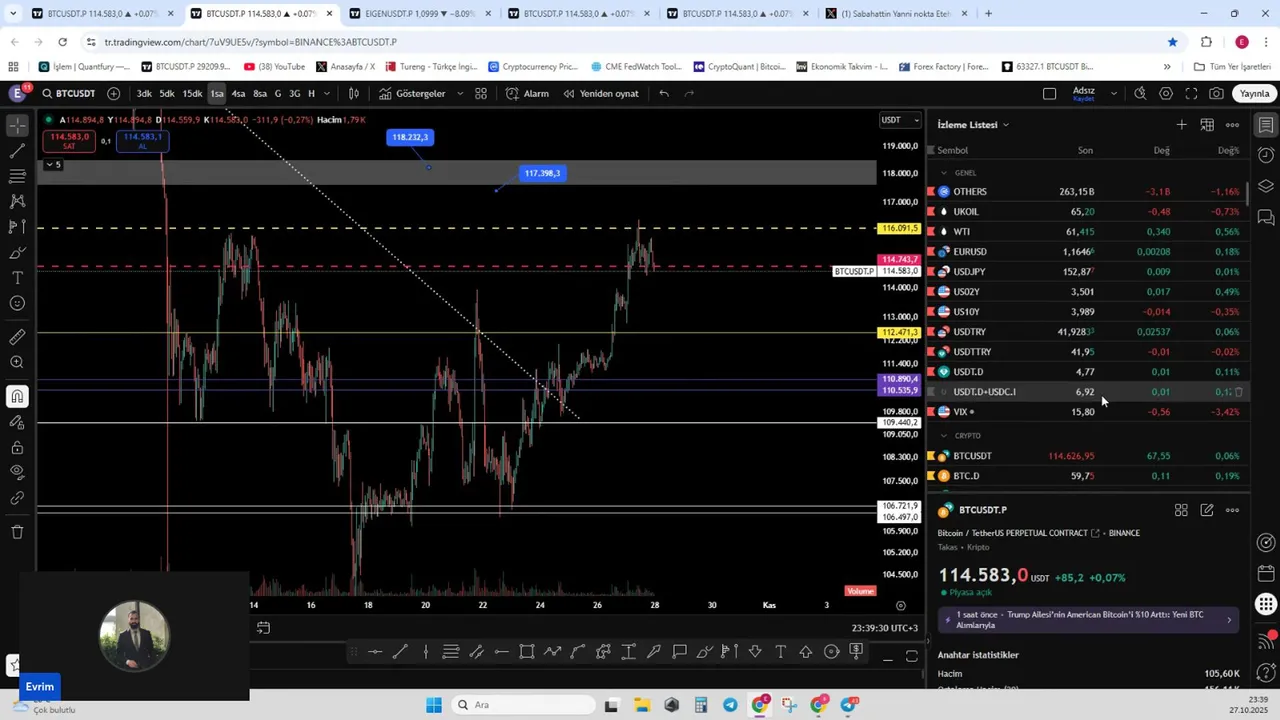
Task: Click the Alarm button
Action: [x=527, y=93]
